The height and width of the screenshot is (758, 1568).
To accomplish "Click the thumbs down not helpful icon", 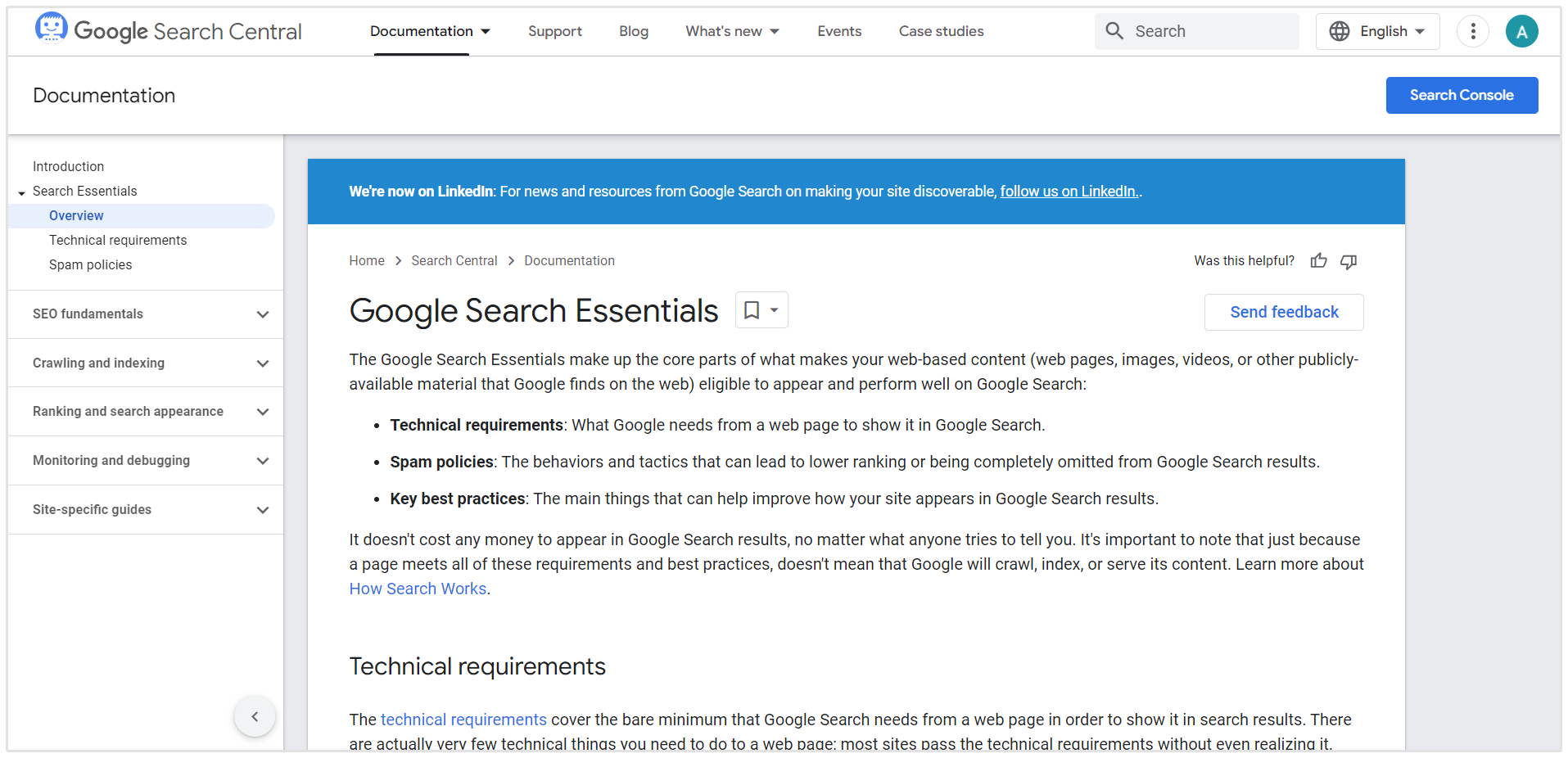I will pyautogui.click(x=1349, y=261).
